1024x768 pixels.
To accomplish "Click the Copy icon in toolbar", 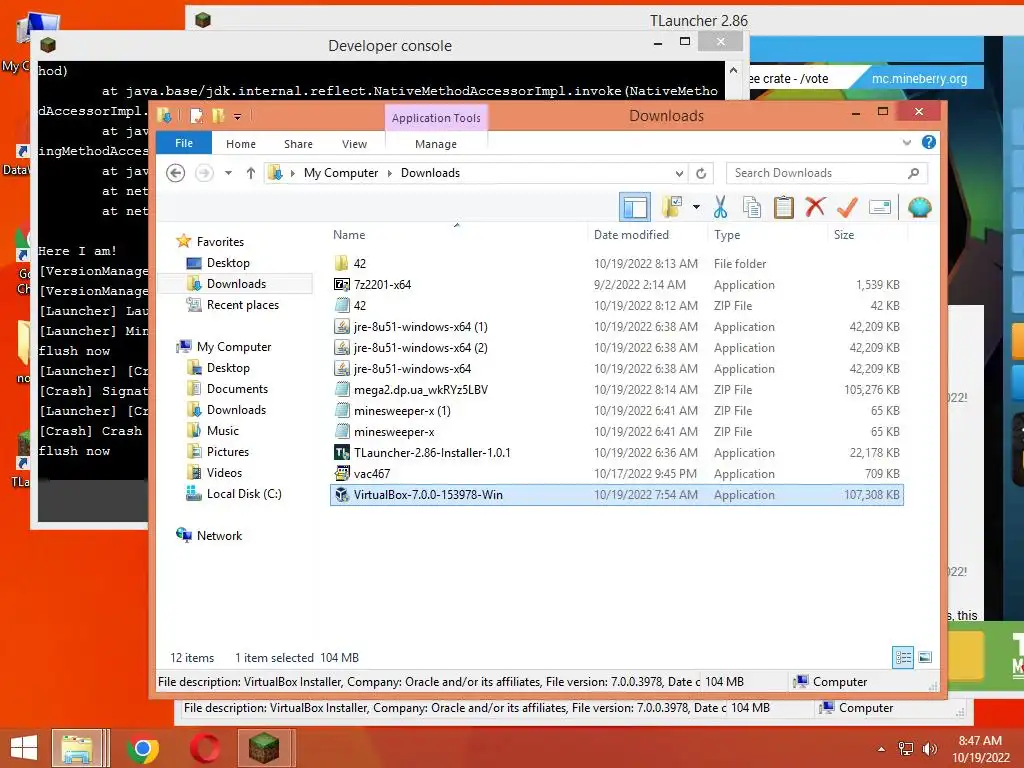I will click(752, 208).
